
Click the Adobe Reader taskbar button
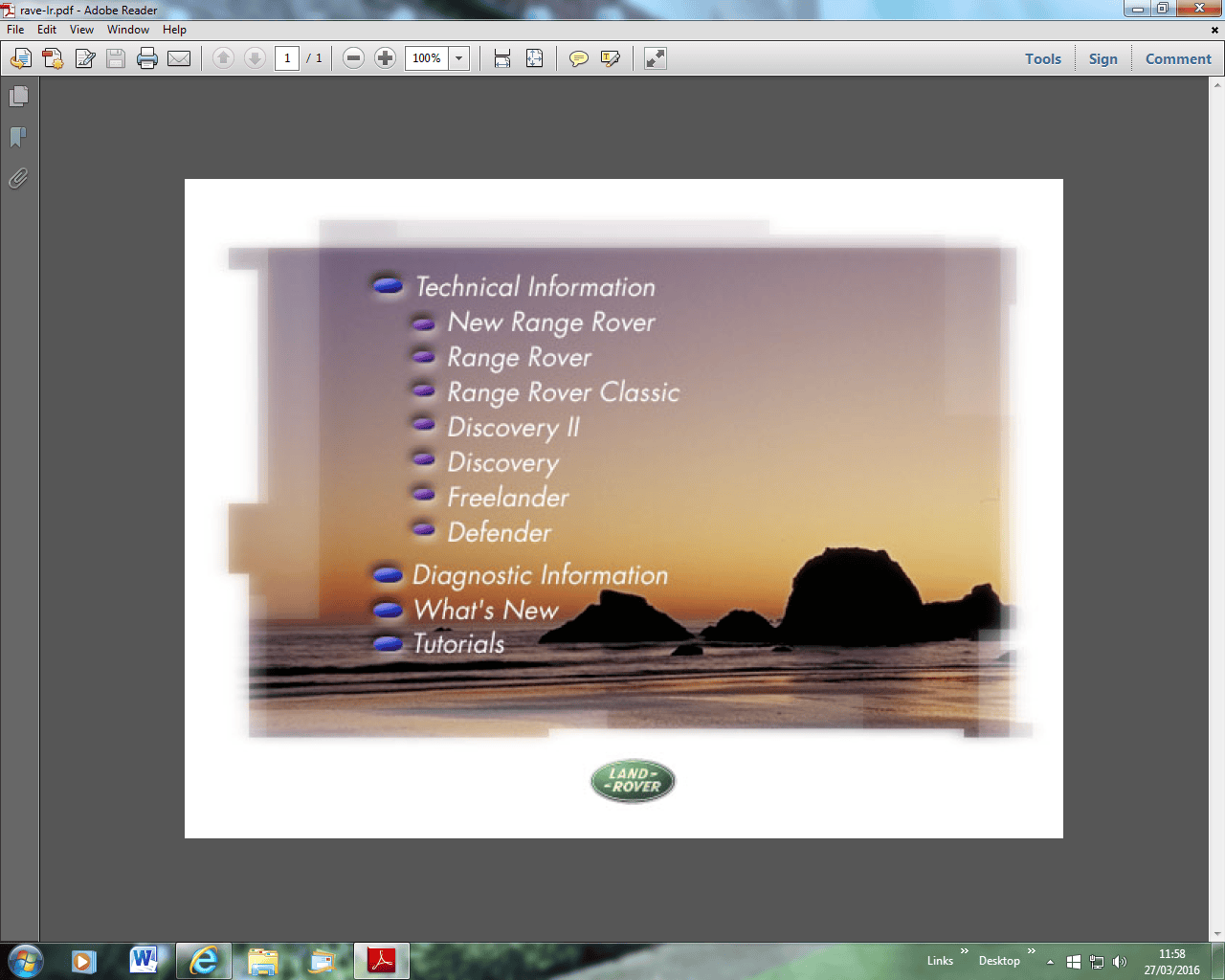click(382, 961)
